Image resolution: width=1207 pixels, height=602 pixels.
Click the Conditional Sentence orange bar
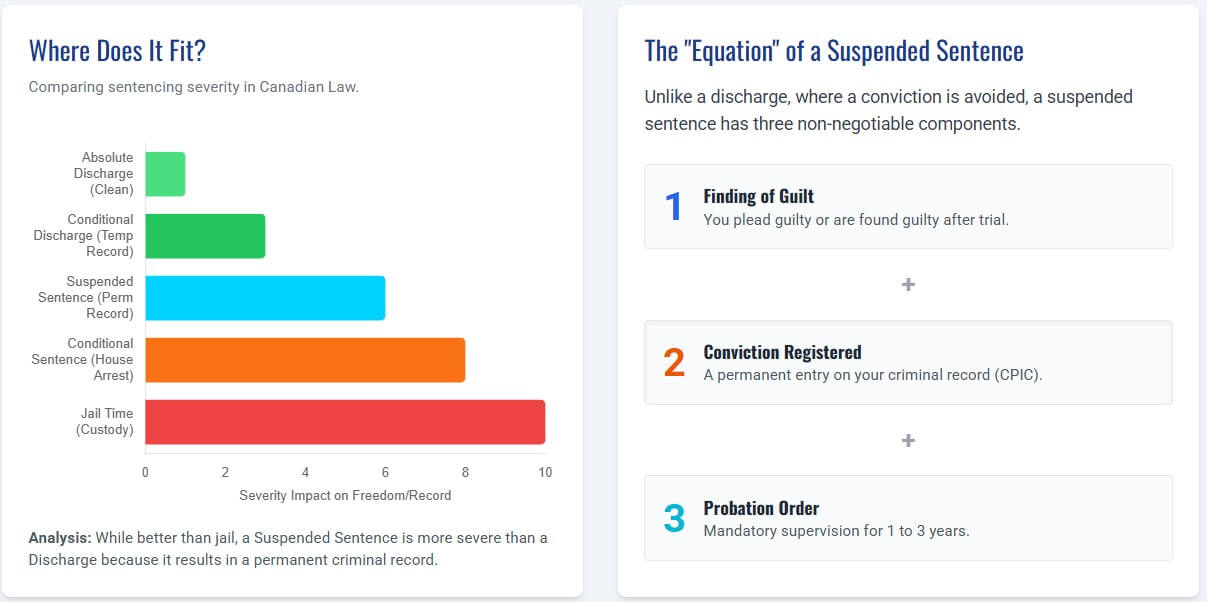click(305, 360)
